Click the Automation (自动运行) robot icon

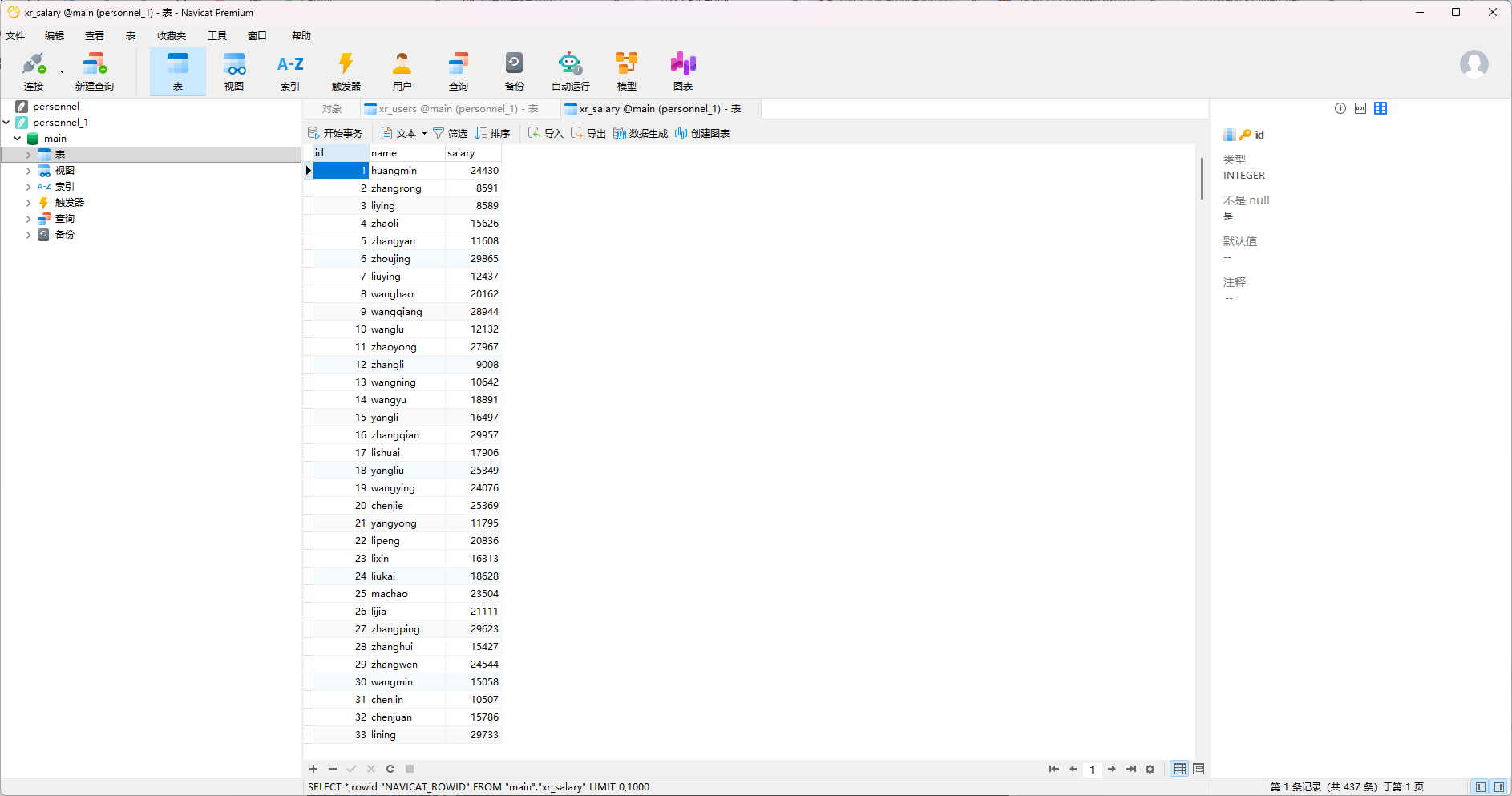click(x=570, y=71)
